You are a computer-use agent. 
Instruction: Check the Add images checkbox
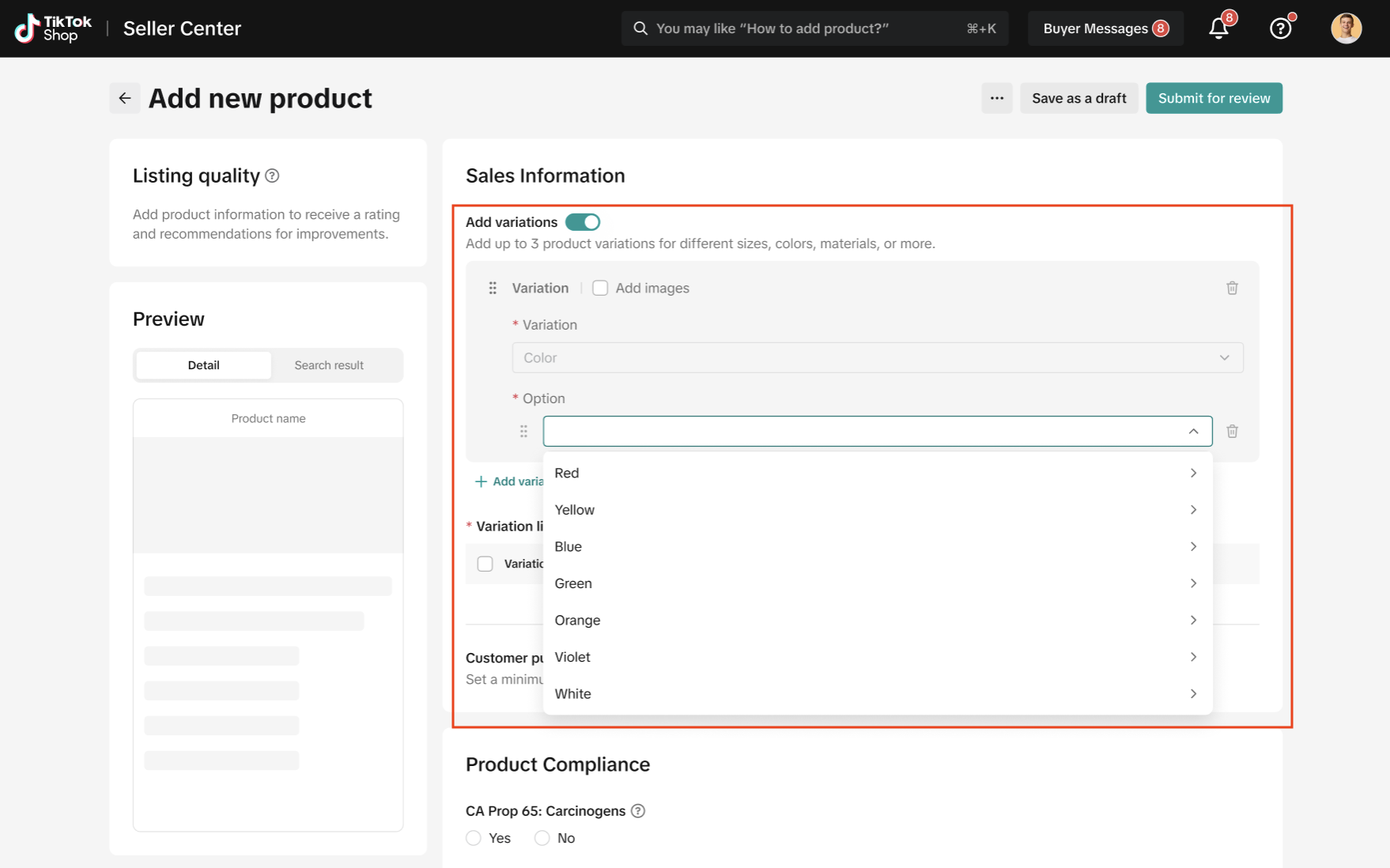tap(600, 289)
